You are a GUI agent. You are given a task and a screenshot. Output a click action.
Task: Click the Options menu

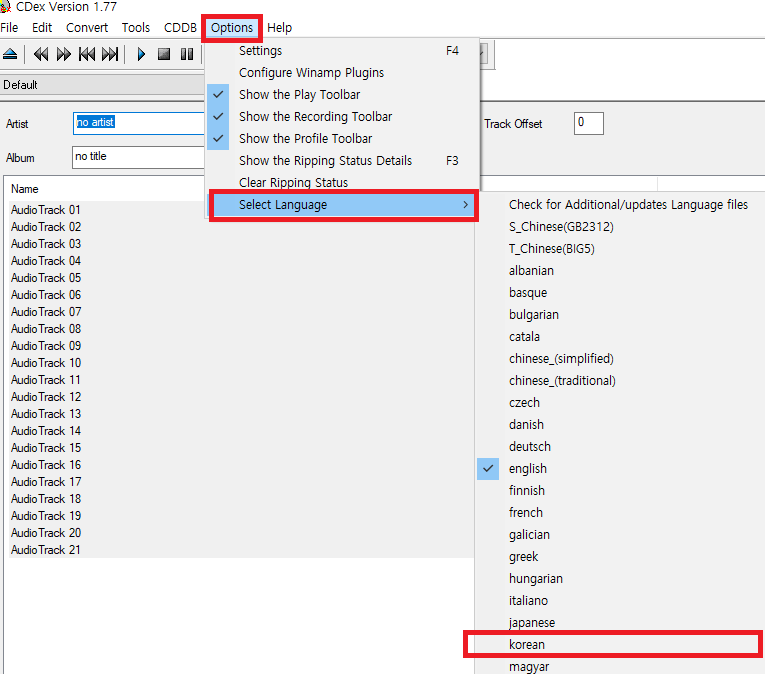[232, 28]
